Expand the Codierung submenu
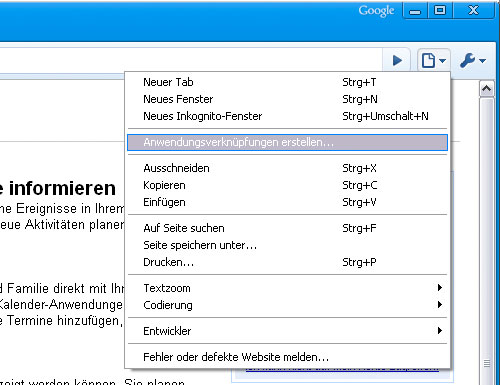Image resolution: width=500 pixels, height=385 pixels. tap(287, 305)
